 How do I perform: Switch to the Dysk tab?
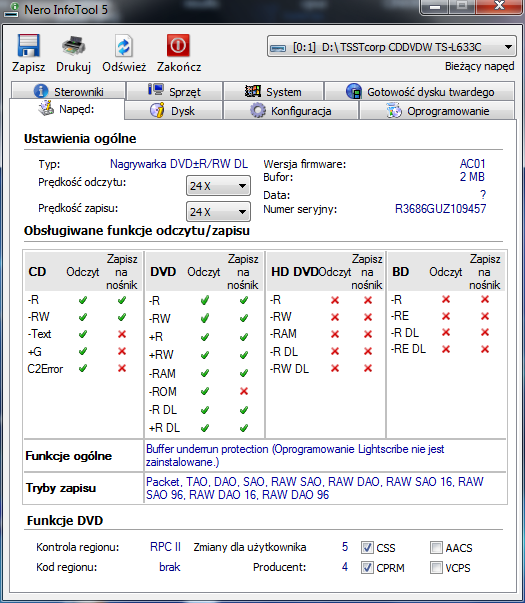click(173, 111)
